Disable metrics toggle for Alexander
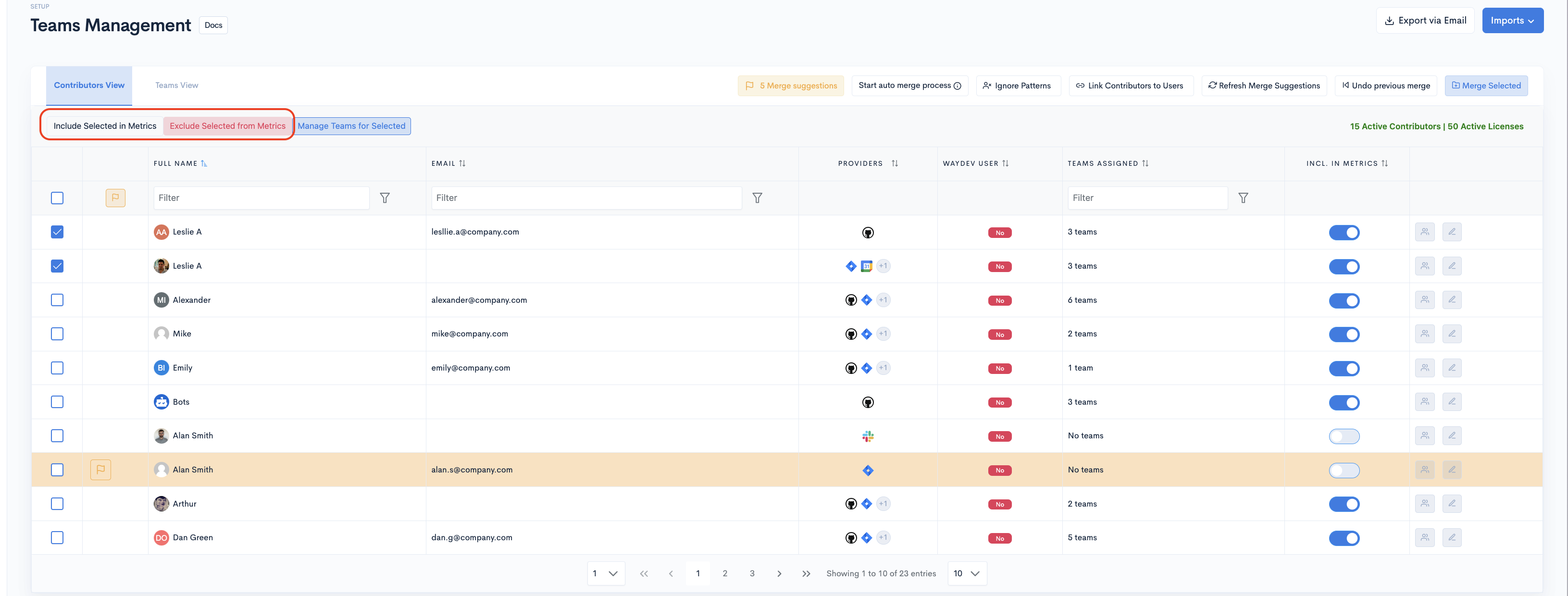The height and width of the screenshot is (596, 1568). [1344, 300]
